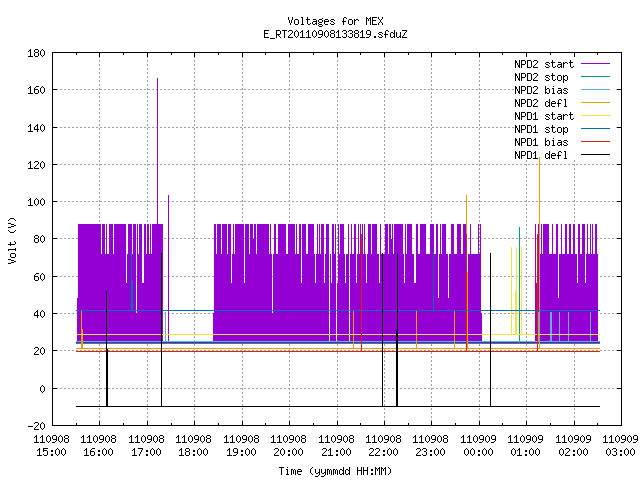Select the 'NPD1 stop' legend label
Viewport: 640px width, 480px height.
541,129
